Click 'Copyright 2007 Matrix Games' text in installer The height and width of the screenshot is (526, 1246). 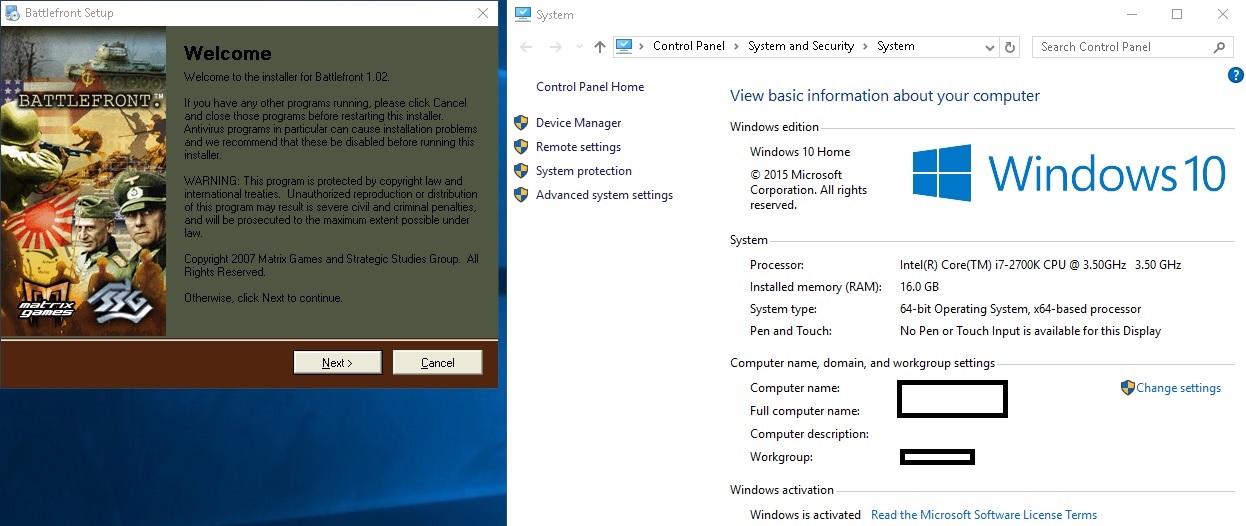[331, 265]
